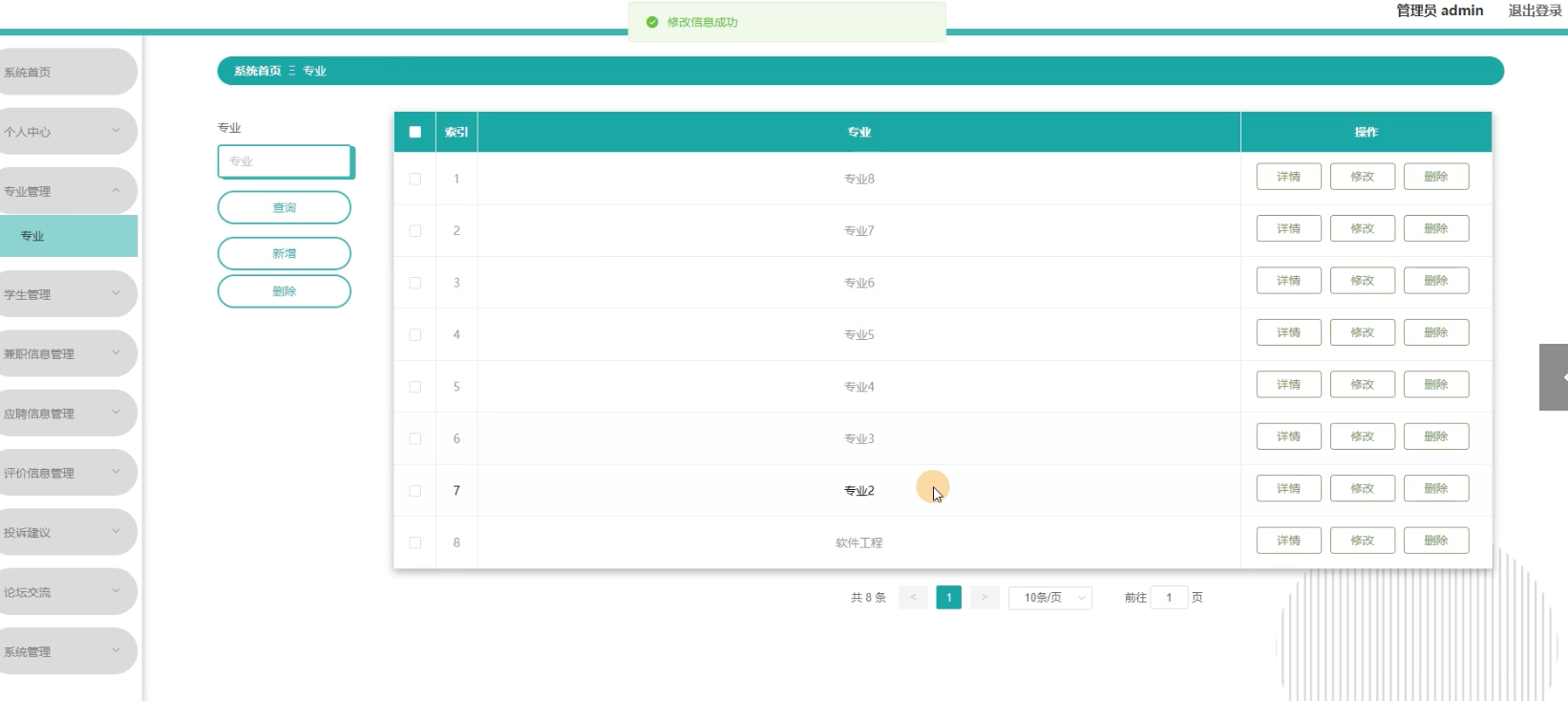Open 系统首页 in the sidebar
The height and width of the screenshot is (701, 1568).
[67, 72]
